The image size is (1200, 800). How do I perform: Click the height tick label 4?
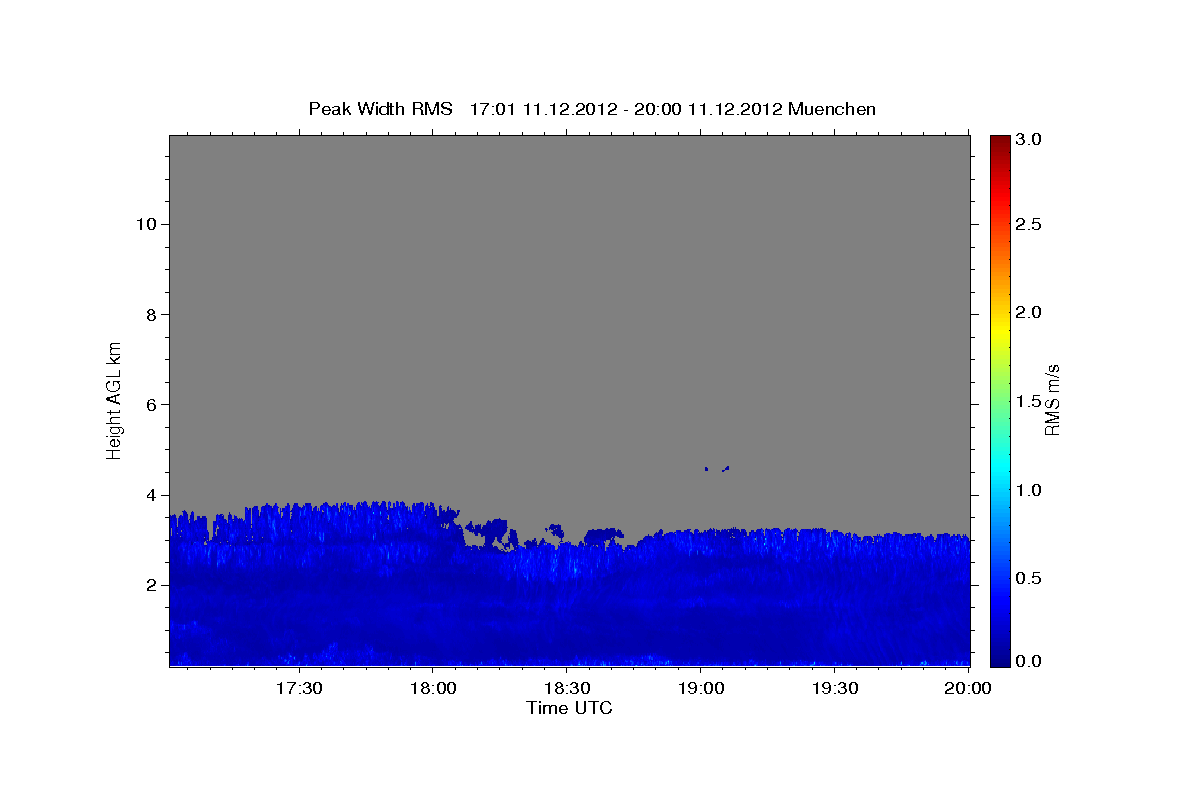pyautogui.click(x=150, y=495)
